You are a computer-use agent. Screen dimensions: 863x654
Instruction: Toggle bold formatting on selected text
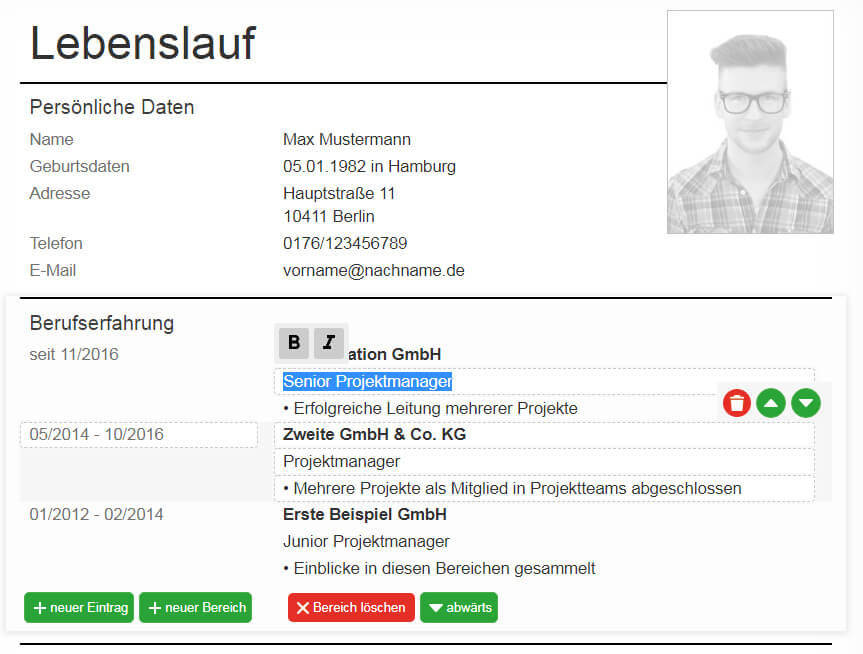tap(294, 343)
